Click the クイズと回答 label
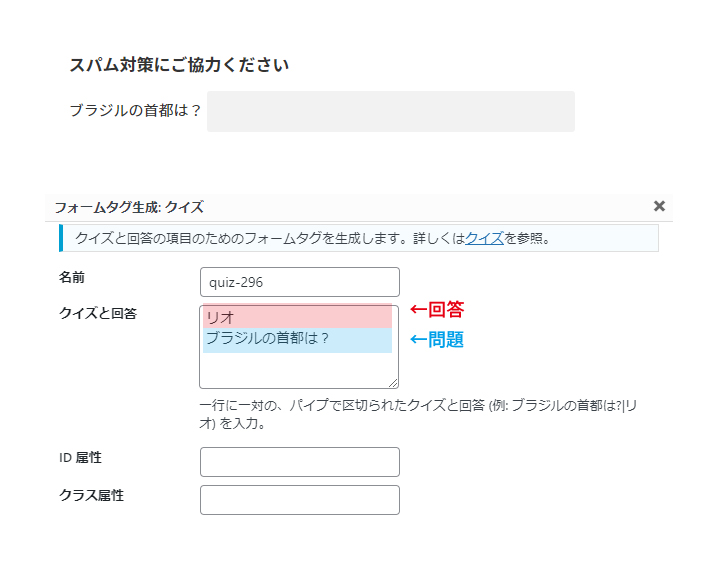This screenshot has height=566, width=719. tap(97, 313)
